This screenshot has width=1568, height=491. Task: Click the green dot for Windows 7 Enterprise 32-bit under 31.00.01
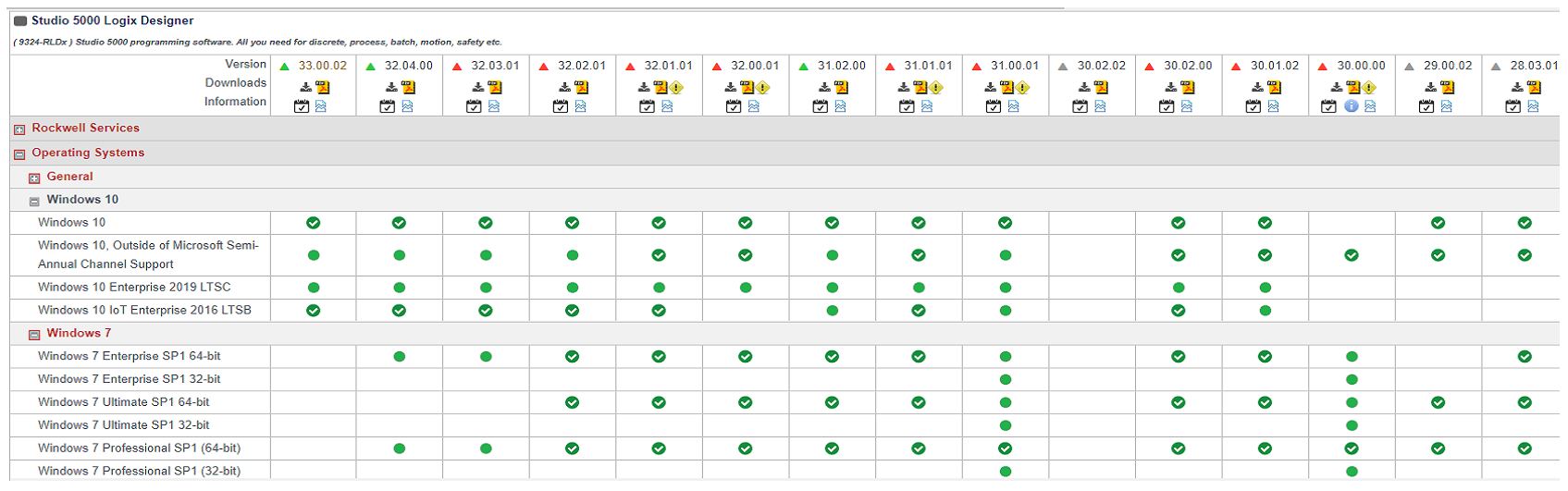[x=1006, y=380]
